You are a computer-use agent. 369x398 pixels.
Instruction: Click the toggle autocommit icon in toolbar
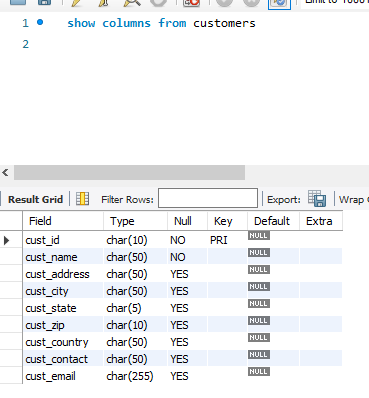(x=279, y=3)
